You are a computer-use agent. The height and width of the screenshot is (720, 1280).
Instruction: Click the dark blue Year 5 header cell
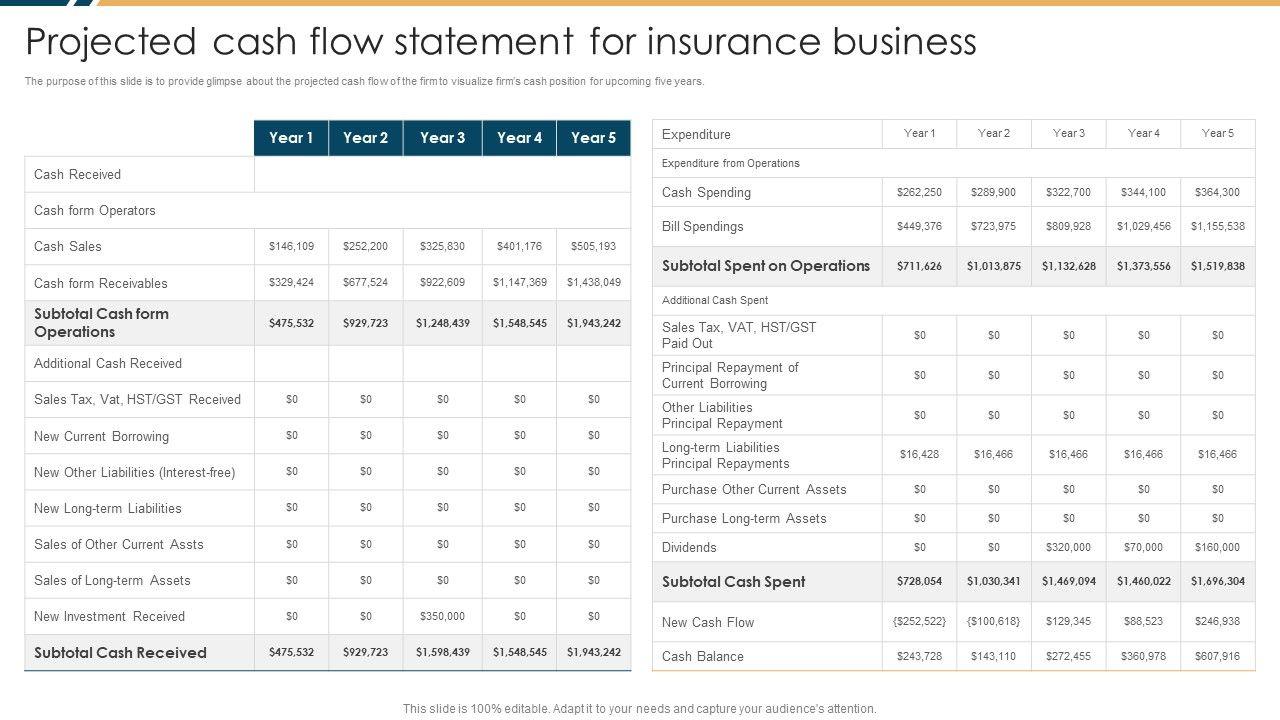coord(593,138)
